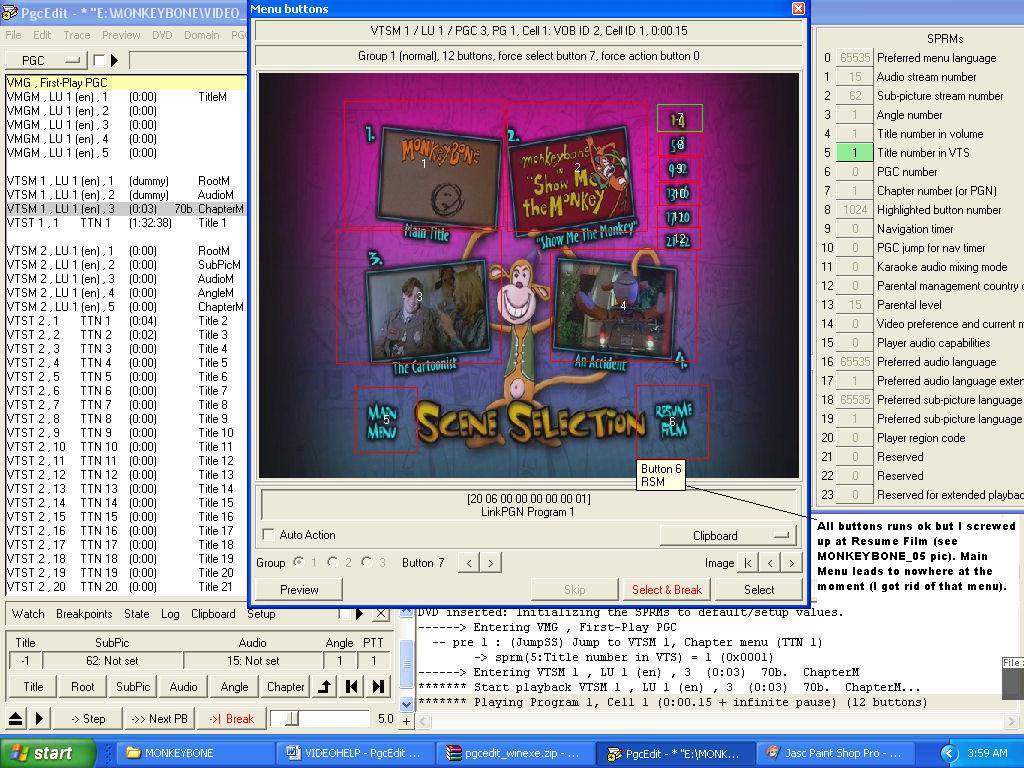Viewport: 1024px width, 768px height.
Task: Expand hidden tray icons with the arrow
Action: [x=949, y=753]
